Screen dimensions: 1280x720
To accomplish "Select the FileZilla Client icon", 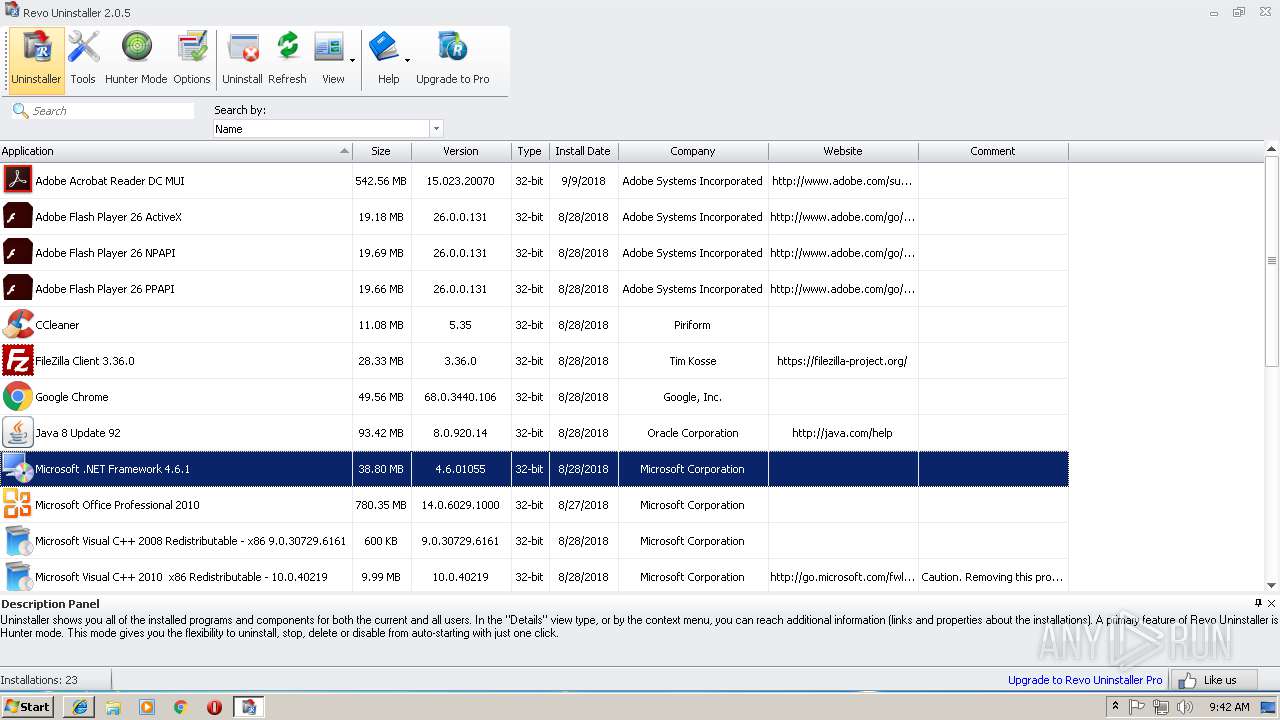I will click(17, 360).
